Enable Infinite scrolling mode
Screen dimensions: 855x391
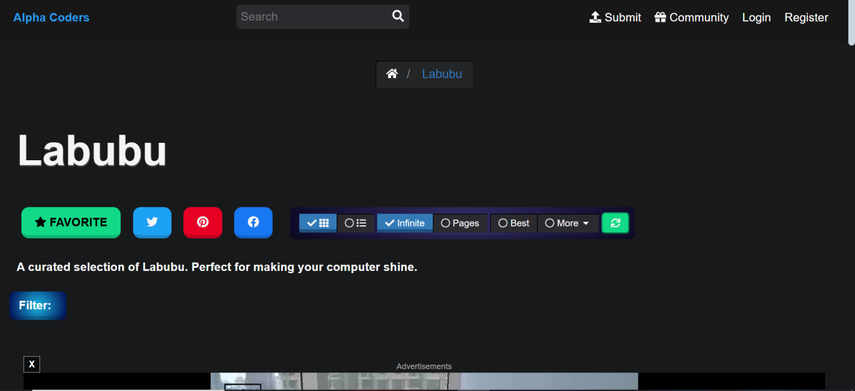coord(405,223)
